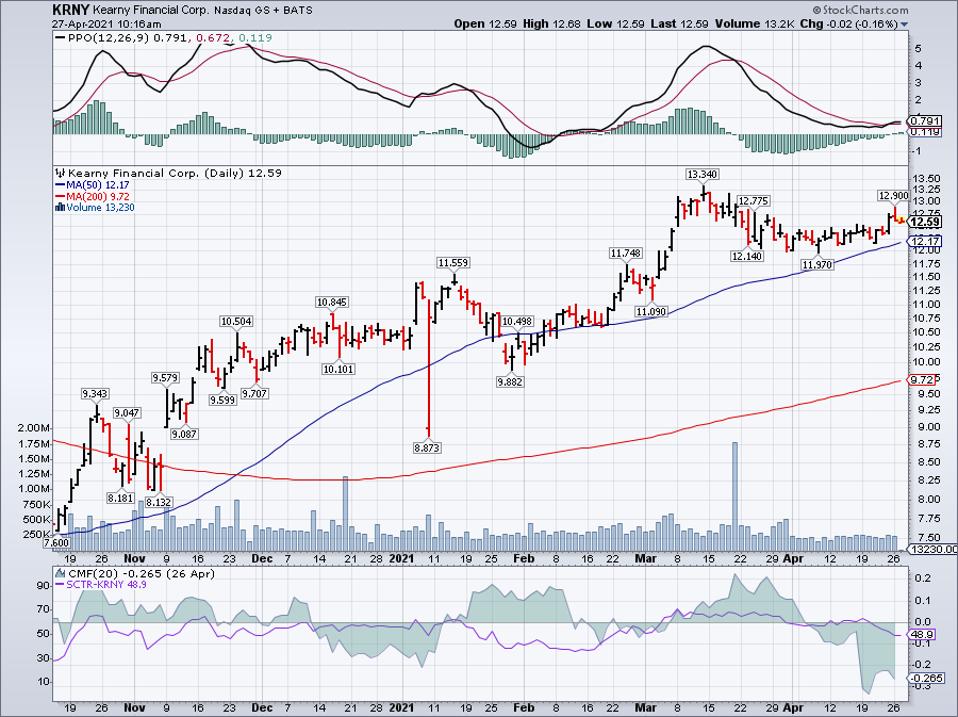Select the red MA(200) line marker

(x=60, y=196)
